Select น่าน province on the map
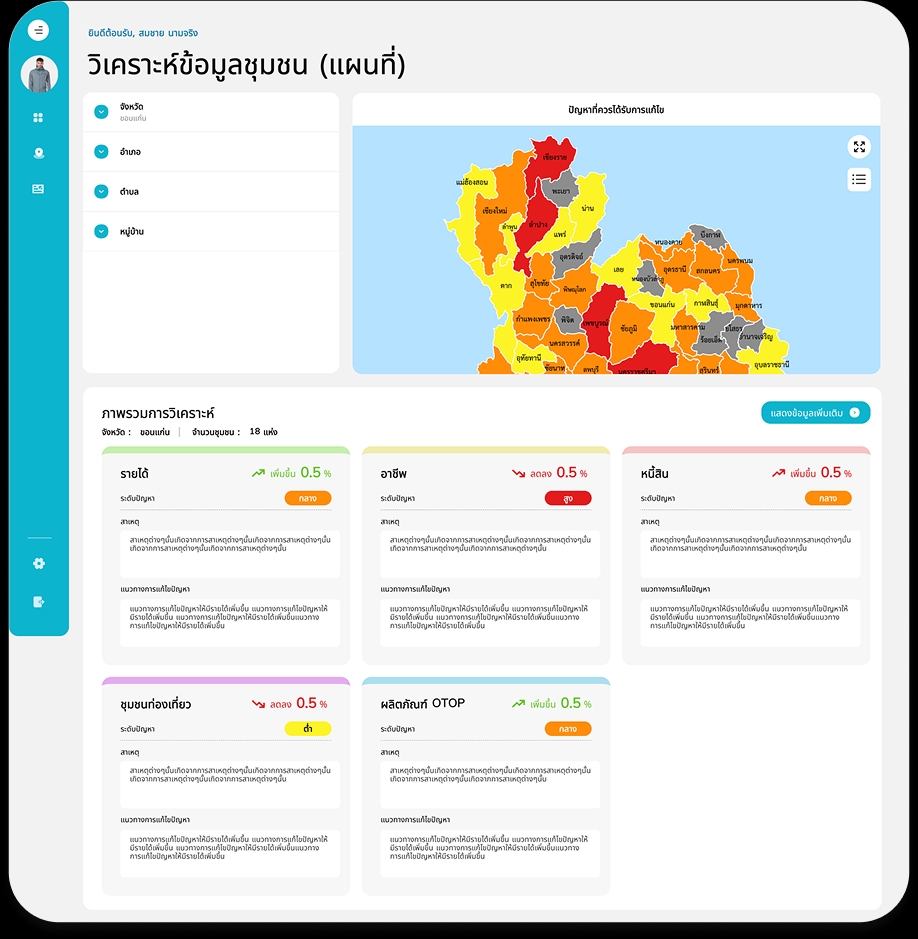Screen dimensions: 918x939 (x=587, y=208)
